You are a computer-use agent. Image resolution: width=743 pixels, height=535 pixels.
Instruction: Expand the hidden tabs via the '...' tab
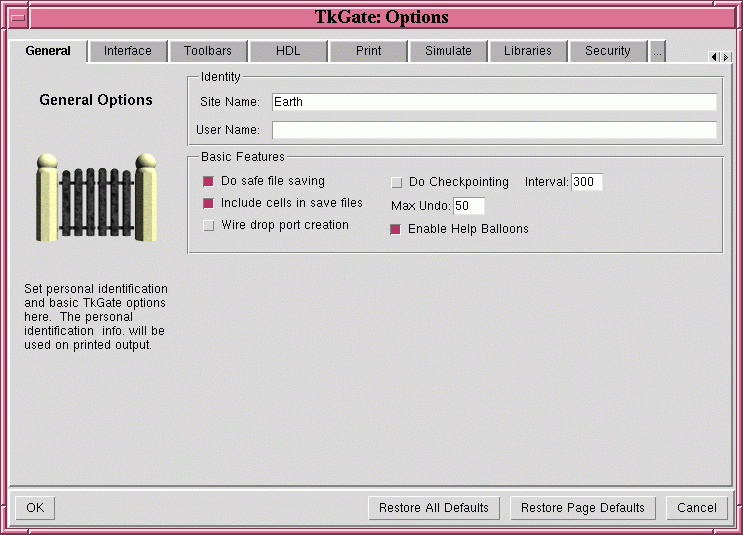(657, 51)
